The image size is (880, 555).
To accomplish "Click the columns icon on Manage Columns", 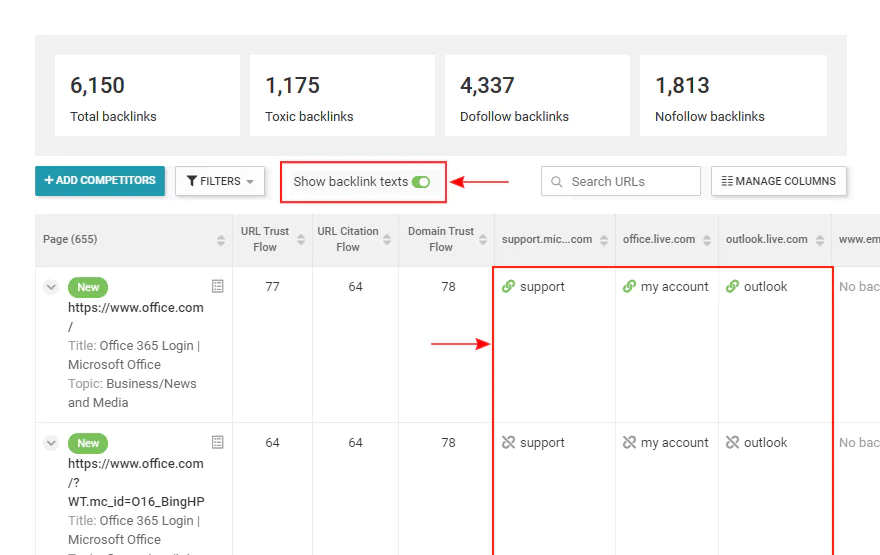I will click(x=727, y=181).
